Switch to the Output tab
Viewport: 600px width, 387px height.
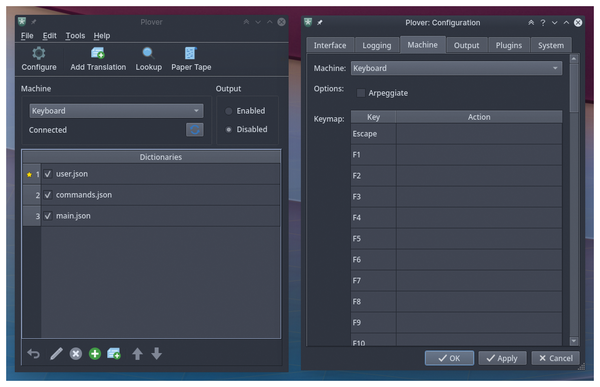466,45
